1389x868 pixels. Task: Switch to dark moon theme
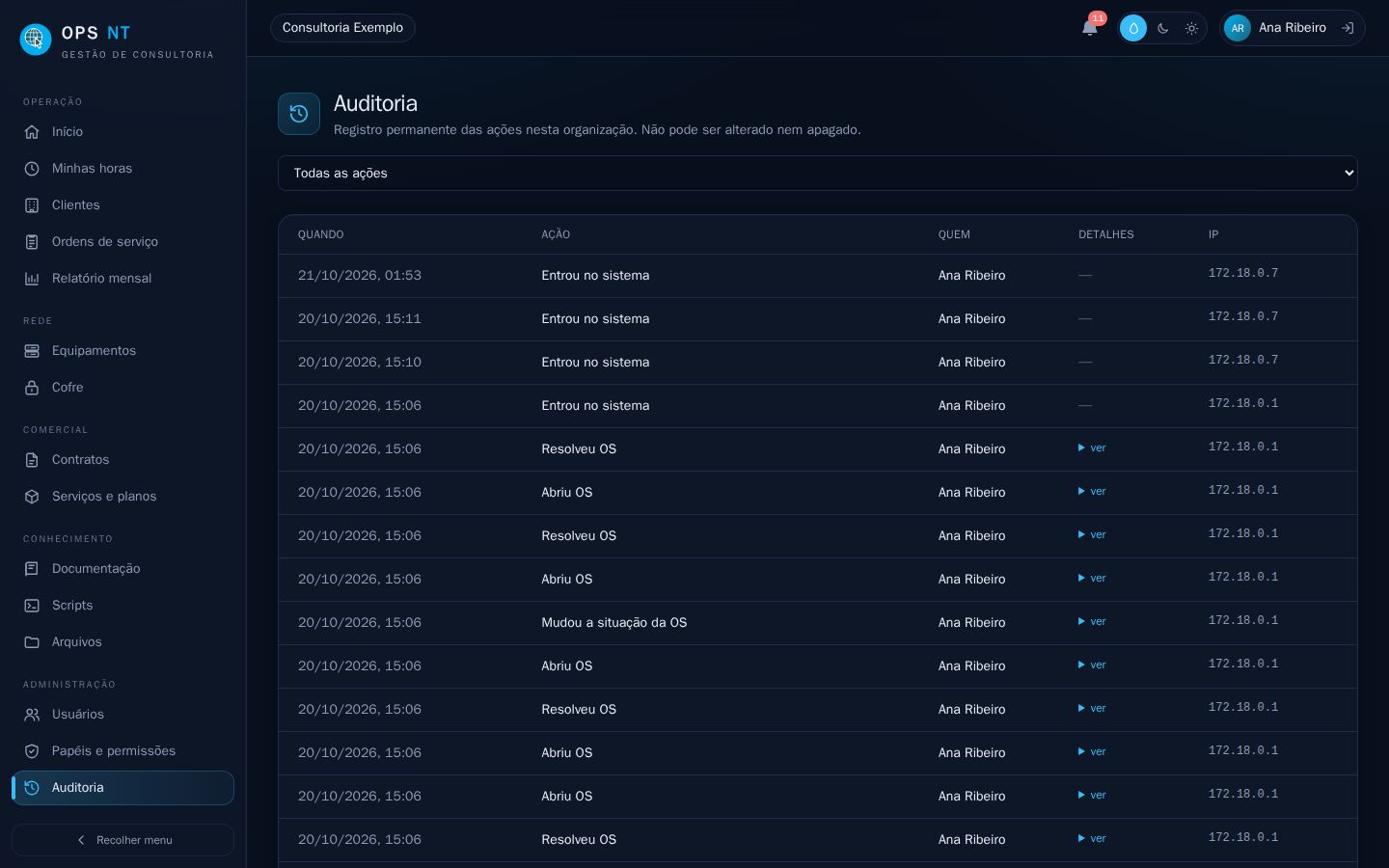(1162, 28)
